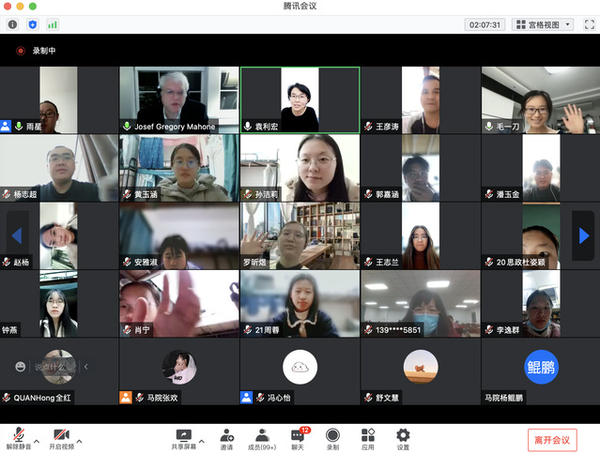600x453 pixels.
Task: Toggle the 录制 recording button
Action: (333, 438)
